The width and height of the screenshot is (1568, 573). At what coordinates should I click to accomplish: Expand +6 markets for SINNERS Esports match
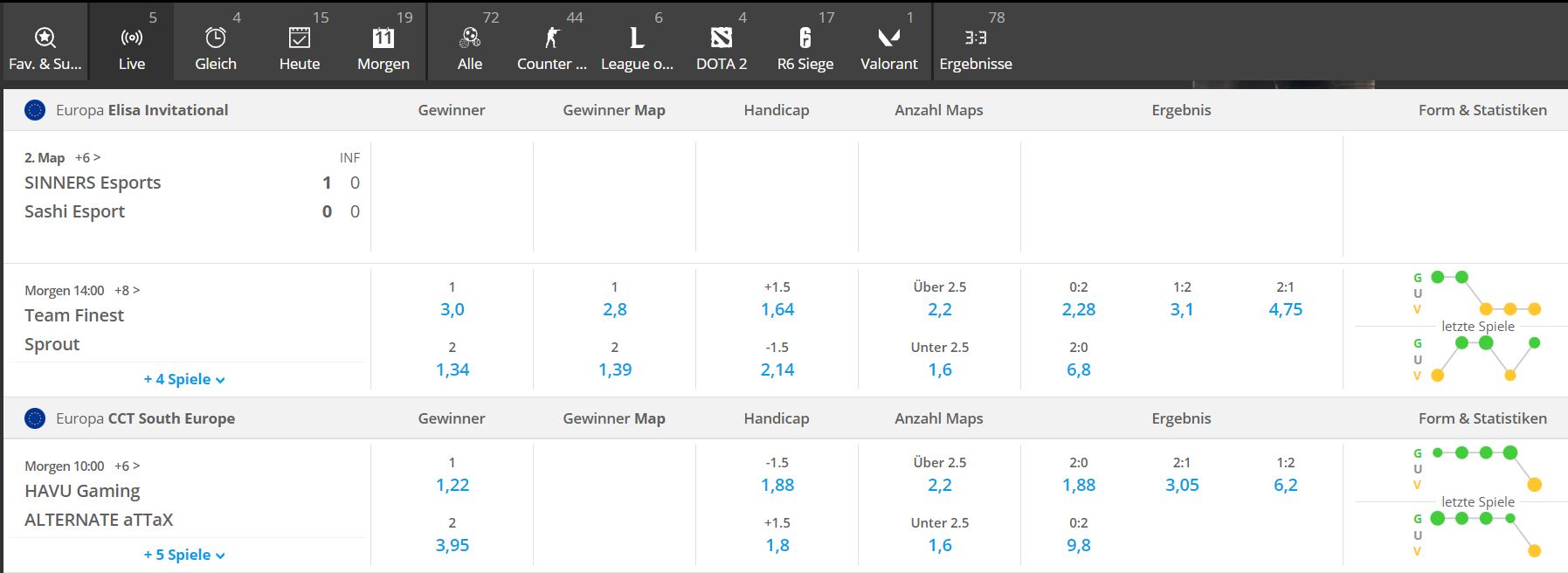coord(88,157)
